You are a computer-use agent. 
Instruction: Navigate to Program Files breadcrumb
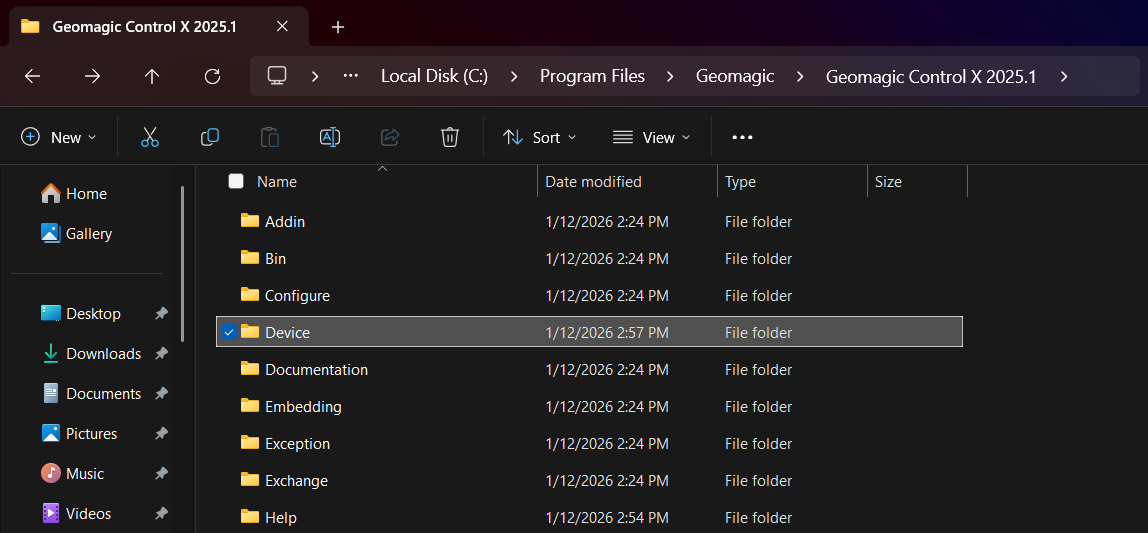(592, 76)
